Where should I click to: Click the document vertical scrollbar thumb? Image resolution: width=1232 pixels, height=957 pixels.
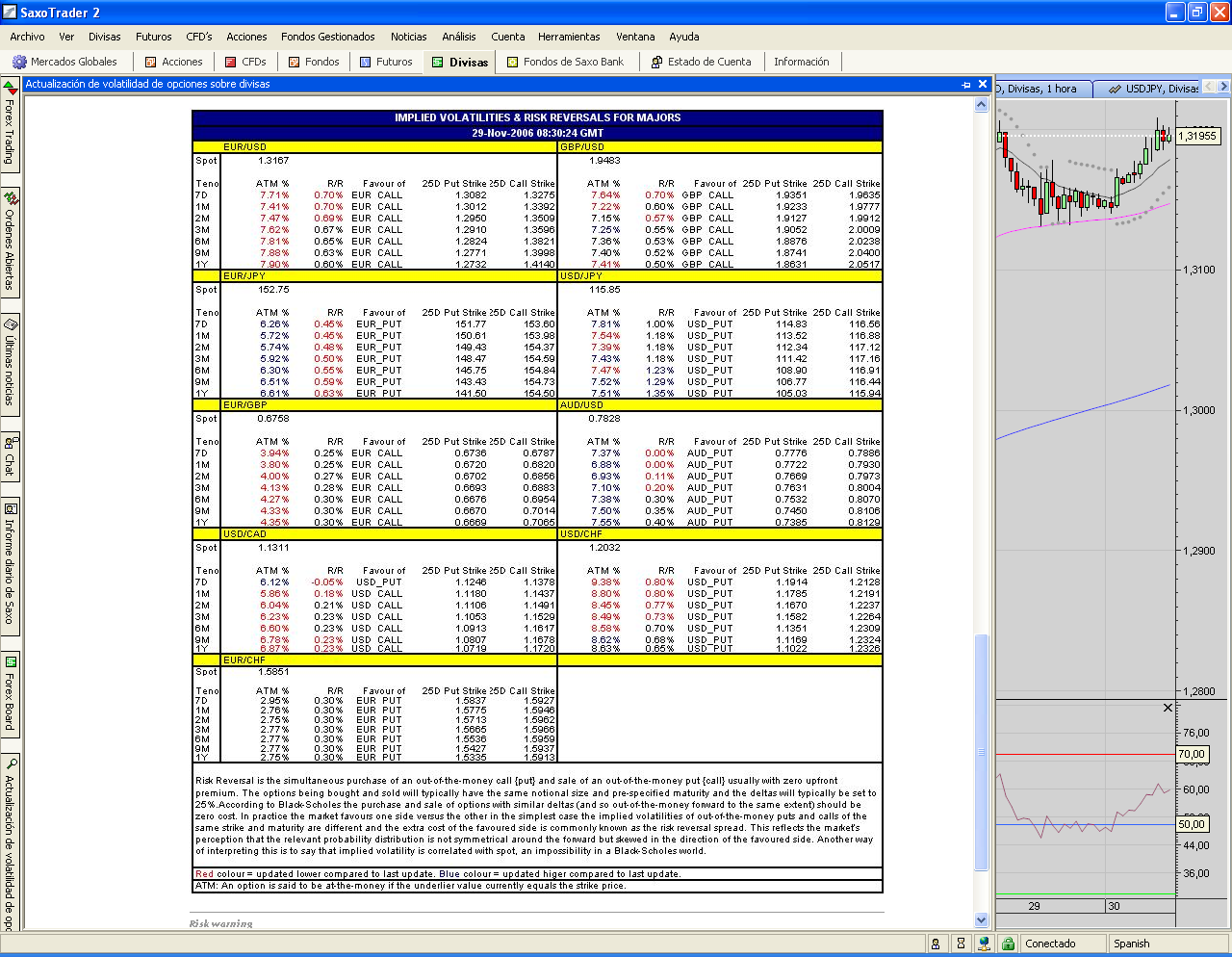coord(982,752)
